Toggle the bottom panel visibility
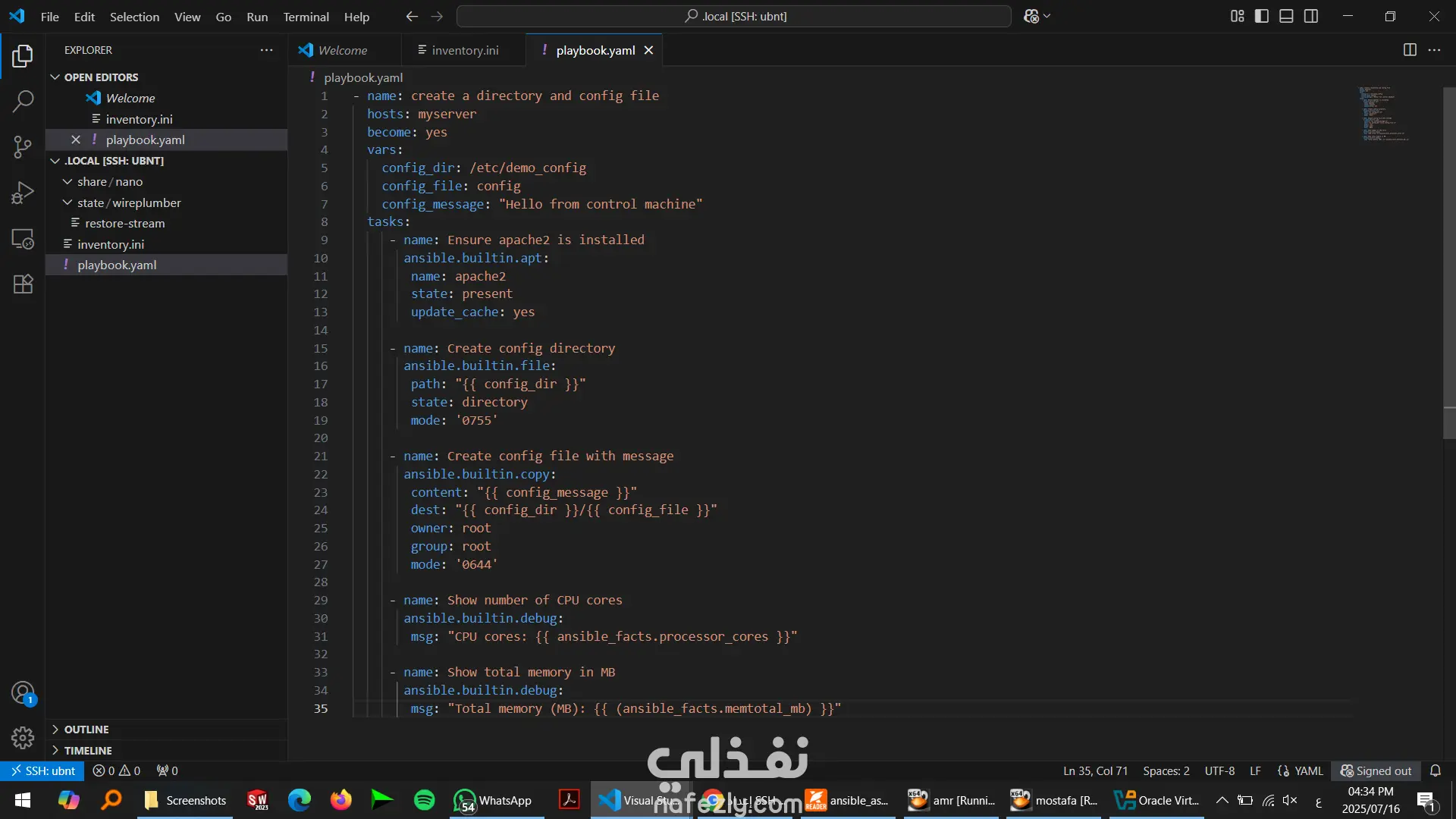 click(1286, 16)
